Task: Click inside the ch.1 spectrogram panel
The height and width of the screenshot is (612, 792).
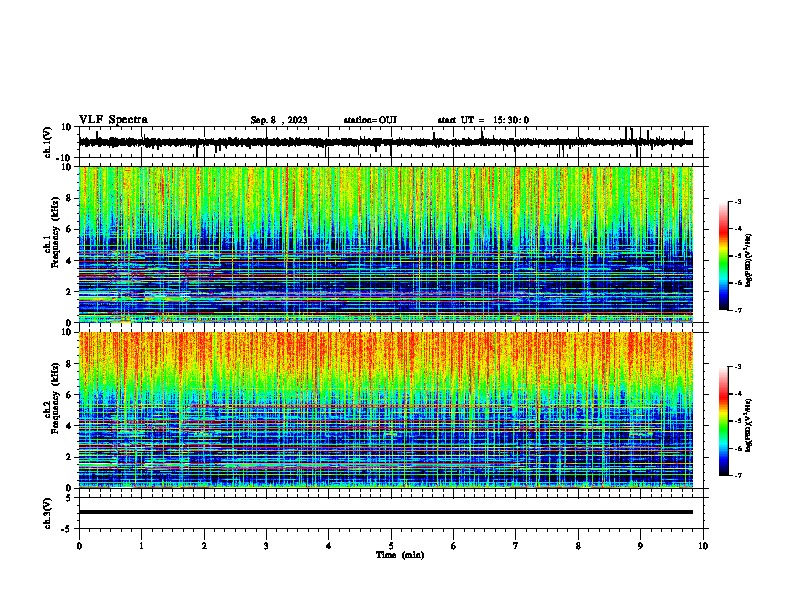Action: (386, 244)
